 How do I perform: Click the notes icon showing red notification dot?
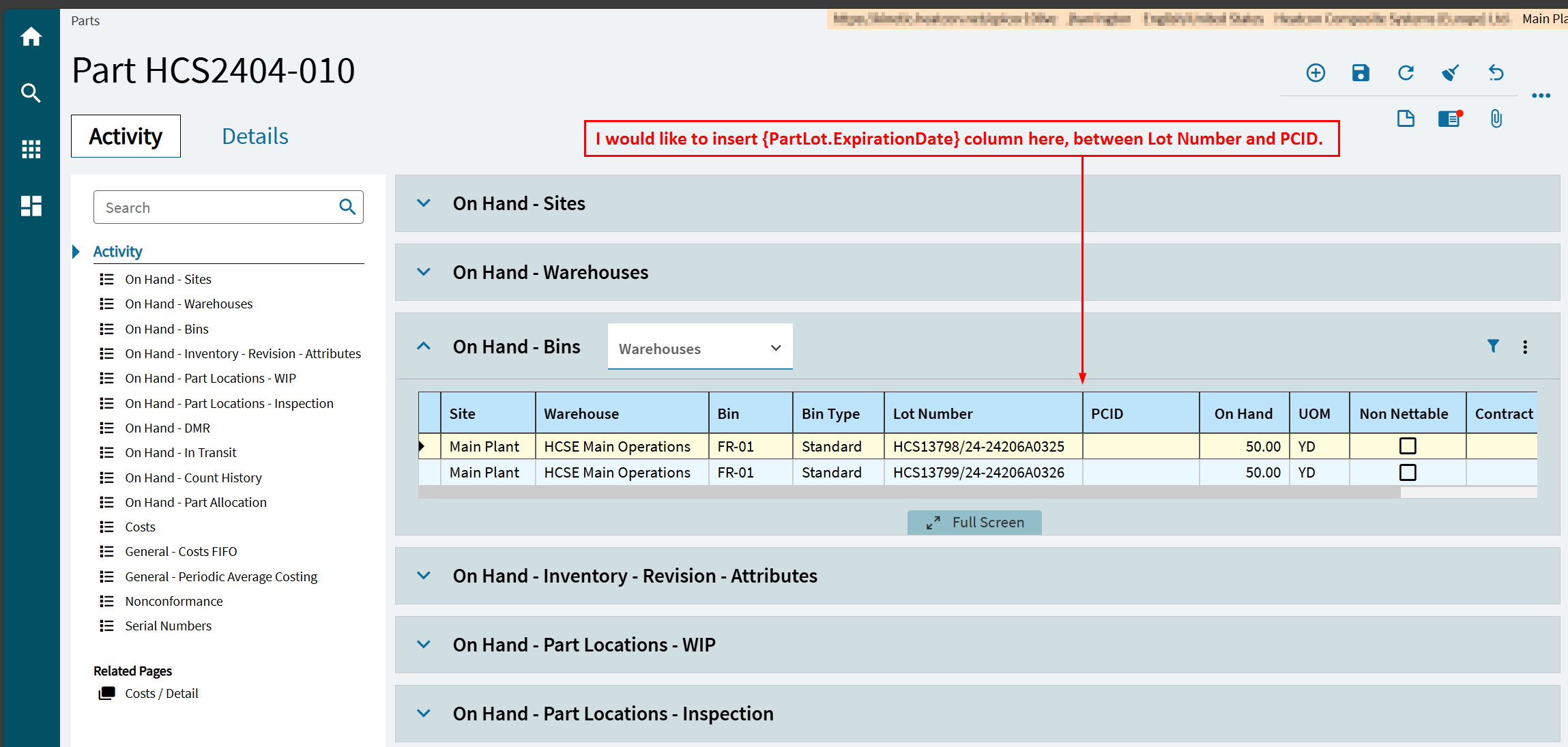pos(1449,119)
